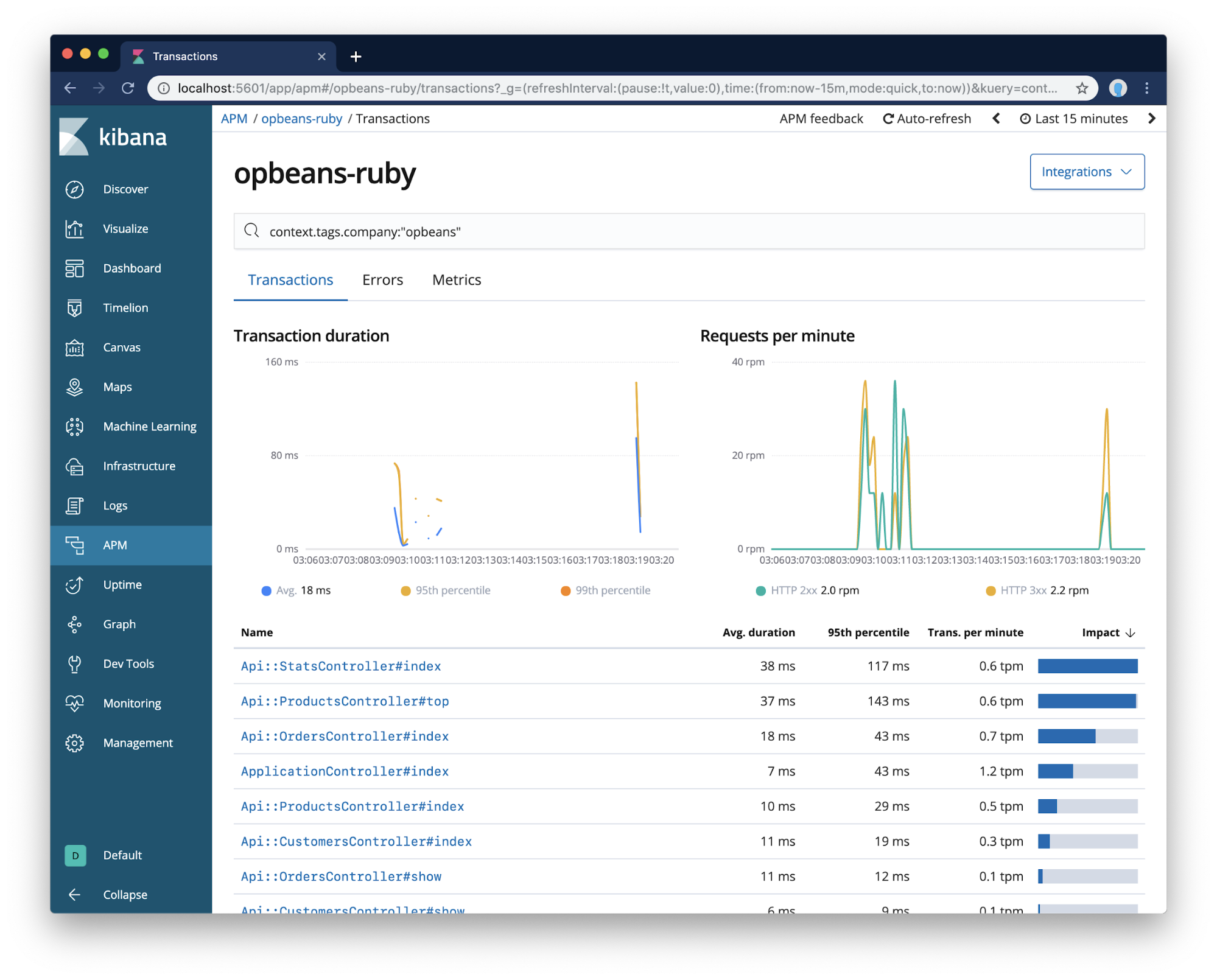
Task: Click APM feedback button
Action: coord(820,119)
